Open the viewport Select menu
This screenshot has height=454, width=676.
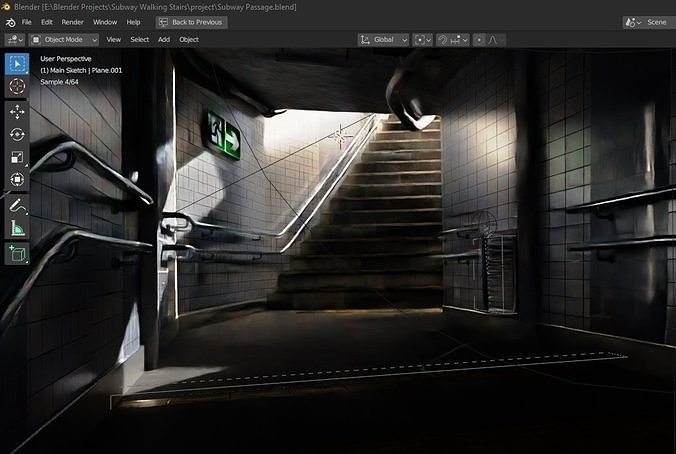click(x=140, y=40)
